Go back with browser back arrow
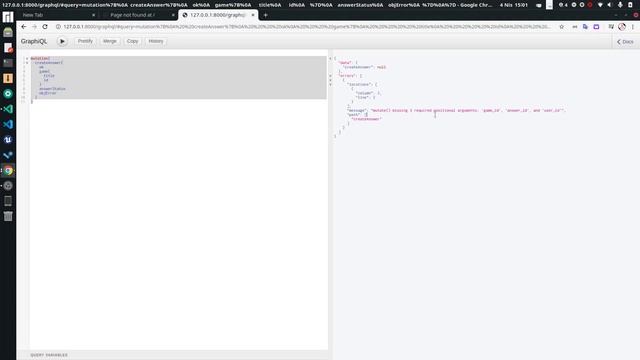 tap(24, 27)
